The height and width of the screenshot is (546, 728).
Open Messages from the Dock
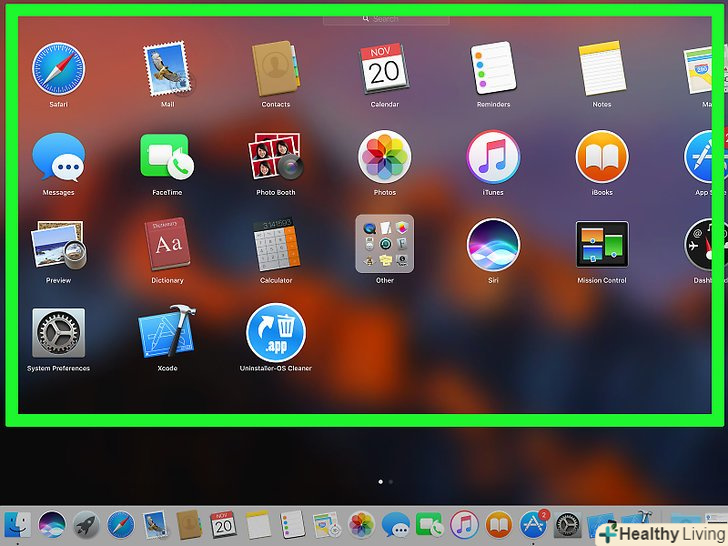click(396, 525)
